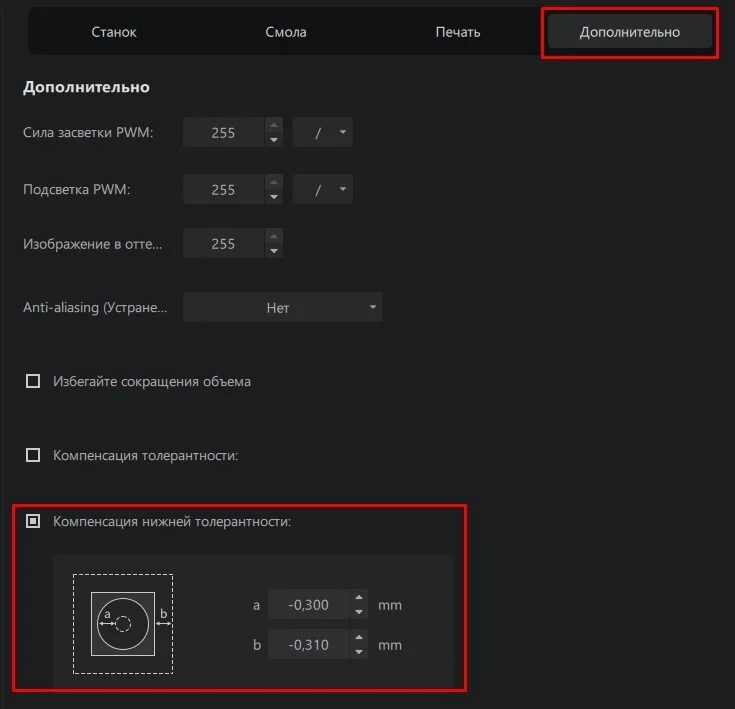Decrease Сила засветки PWM value
Viewport: 735px width, 709px height.
(x=274, y=140)
